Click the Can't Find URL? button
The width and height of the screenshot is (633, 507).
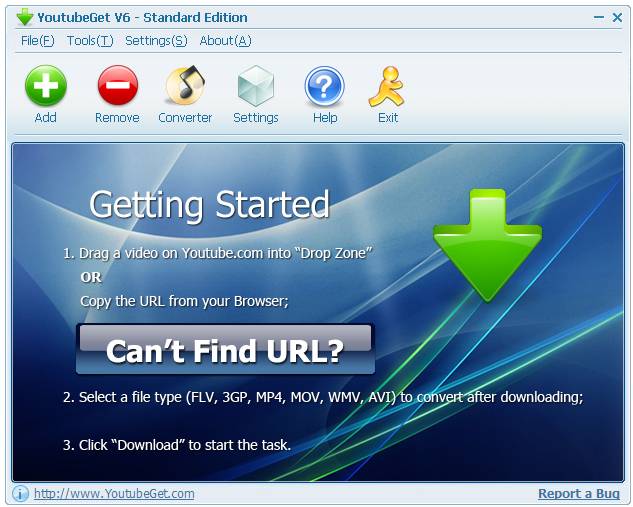click(225, 349)
